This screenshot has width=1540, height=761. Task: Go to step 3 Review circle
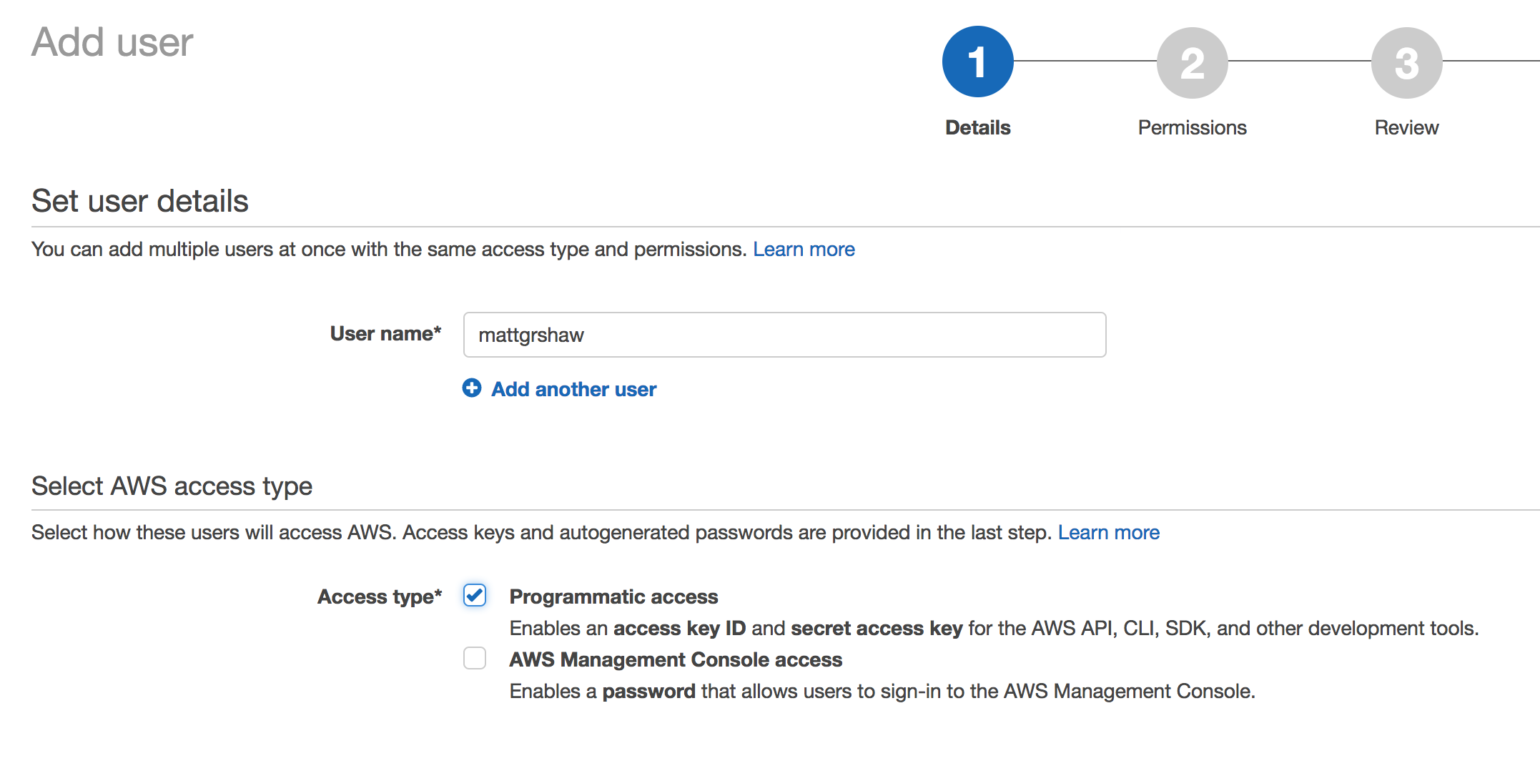click(x=1407, y=63)
